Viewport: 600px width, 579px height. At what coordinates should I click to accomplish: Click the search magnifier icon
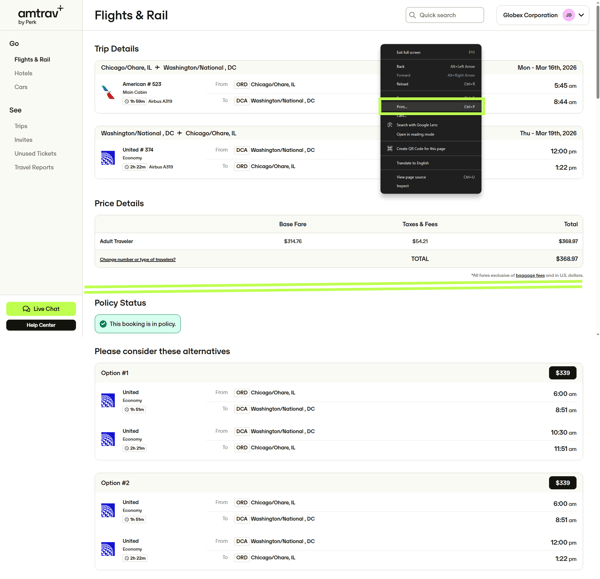412,15
